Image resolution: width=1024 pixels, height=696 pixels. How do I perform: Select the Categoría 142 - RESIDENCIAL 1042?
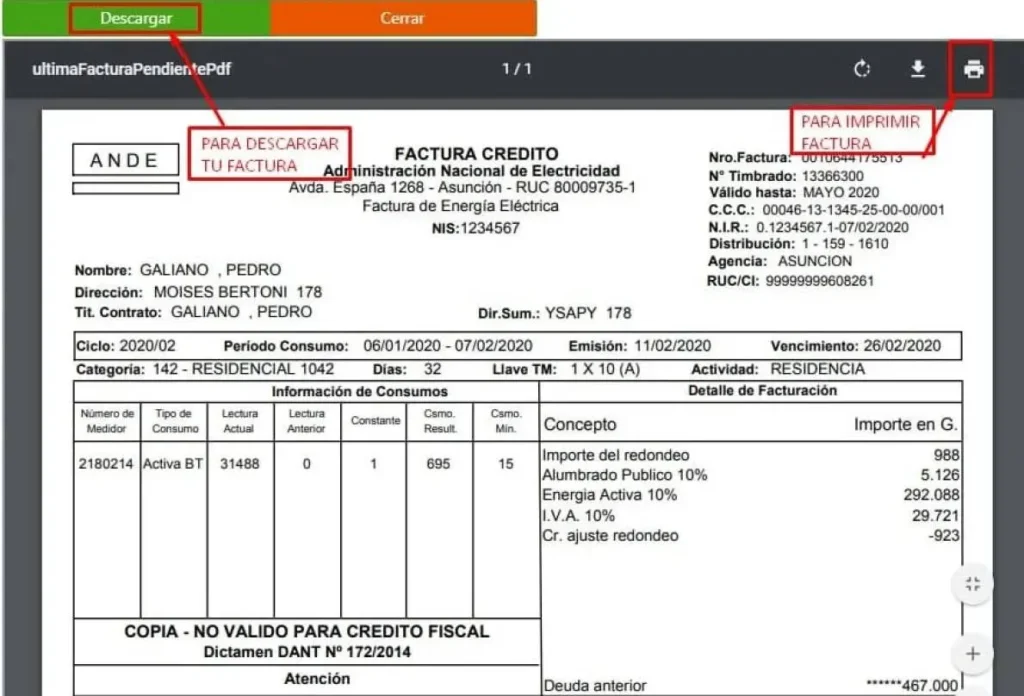[243, 370]
